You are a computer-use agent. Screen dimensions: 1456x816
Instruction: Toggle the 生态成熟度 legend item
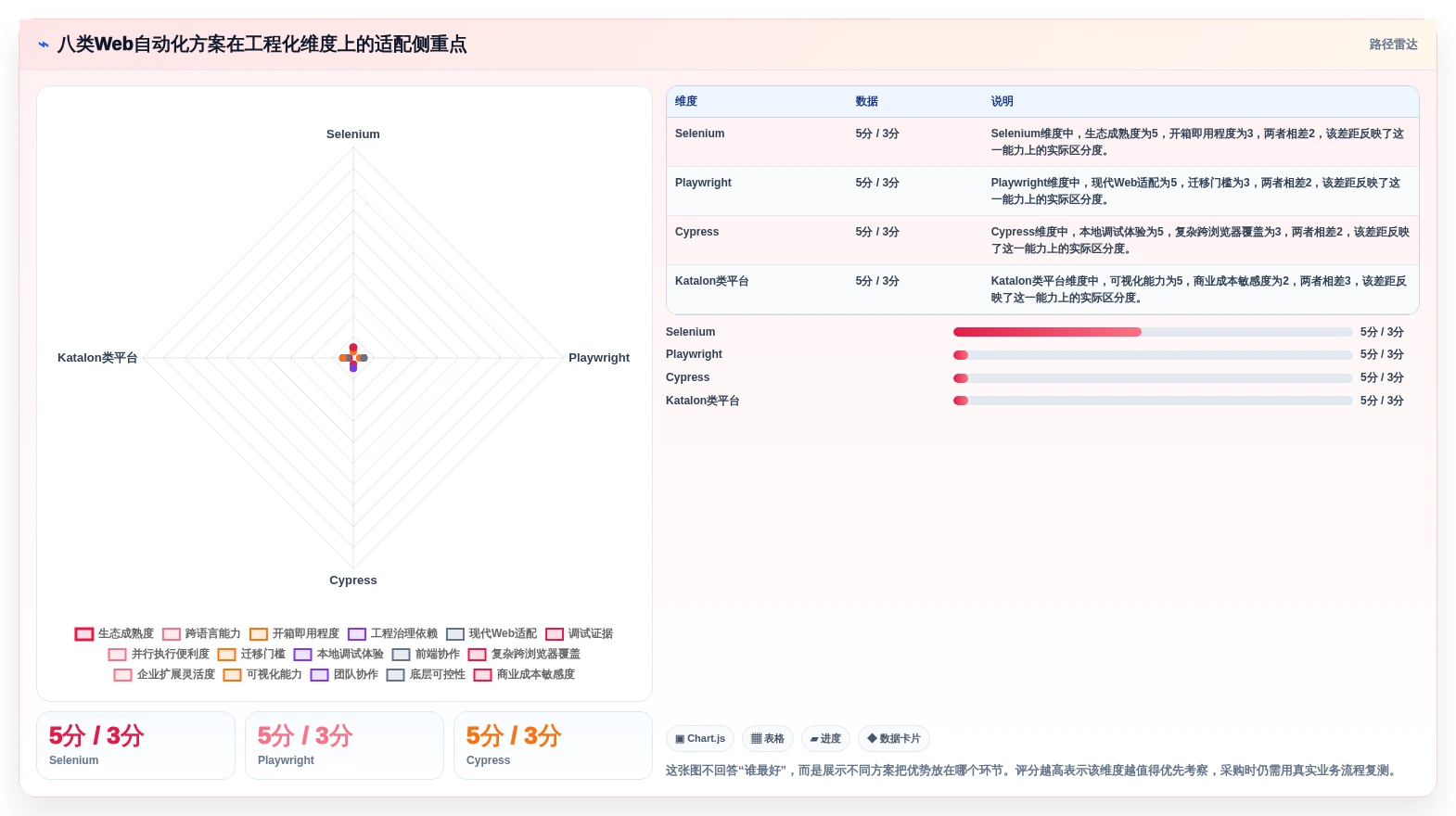click(114, 634)
